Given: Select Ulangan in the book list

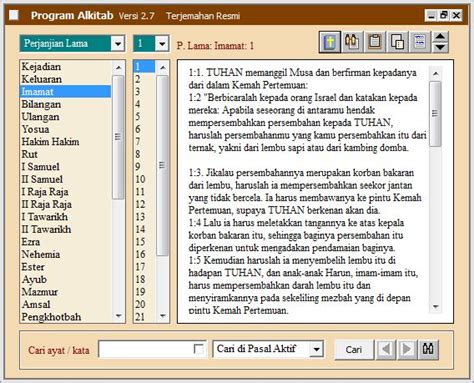Looking at the screenshot, I should coord(65,117).
